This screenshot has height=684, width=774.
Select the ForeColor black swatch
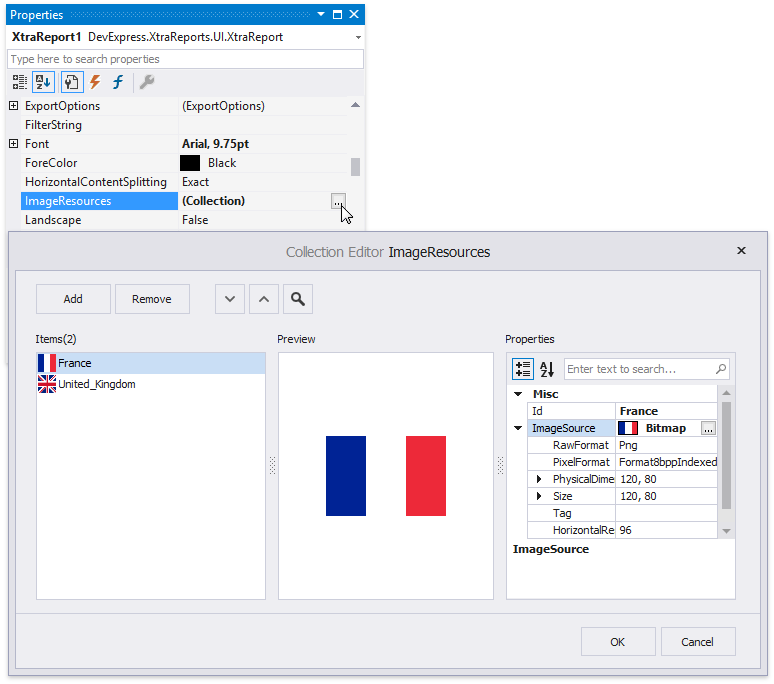(x=190, y=163)
